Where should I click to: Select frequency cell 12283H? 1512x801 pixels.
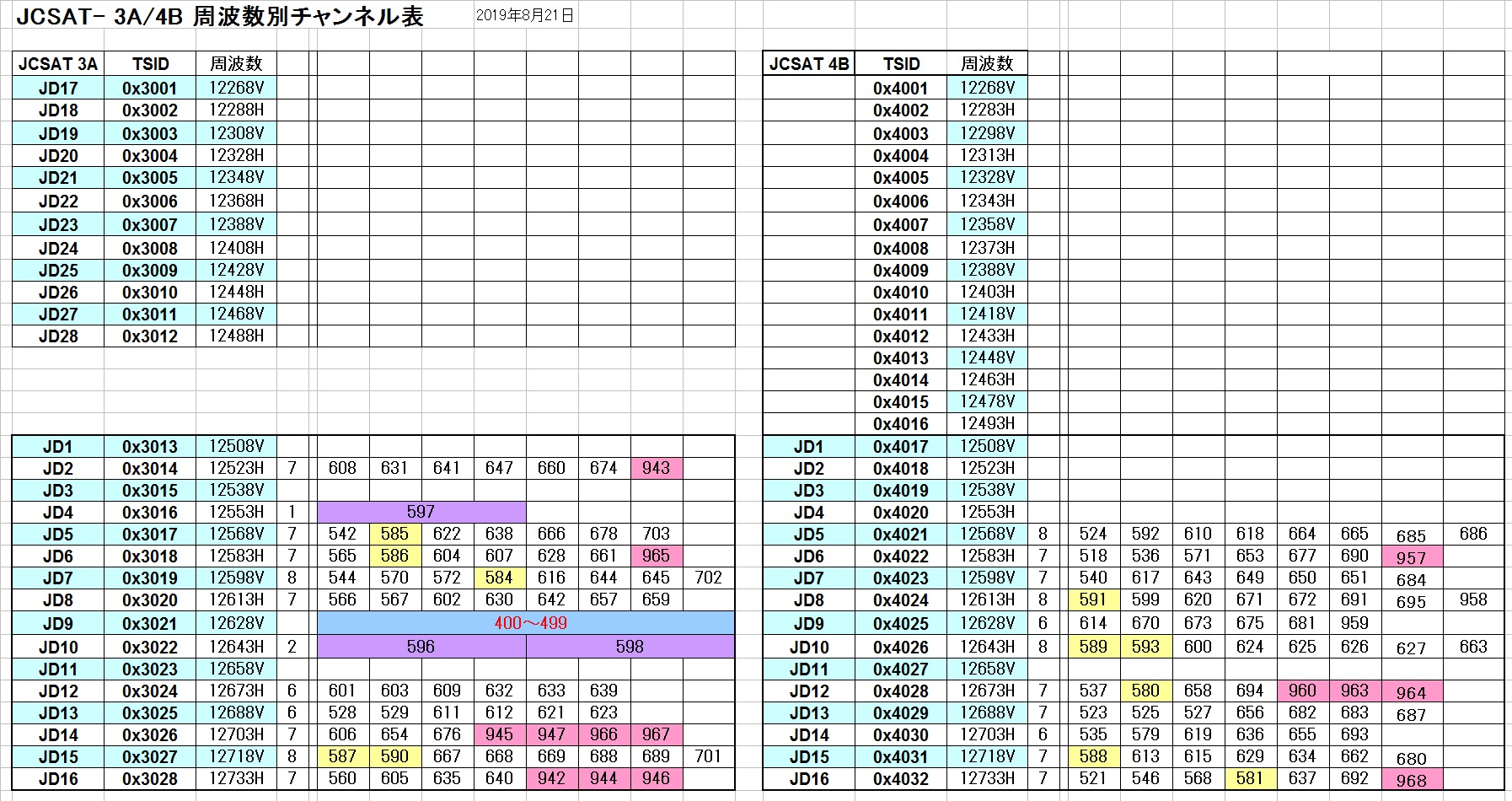pos(988,110)
